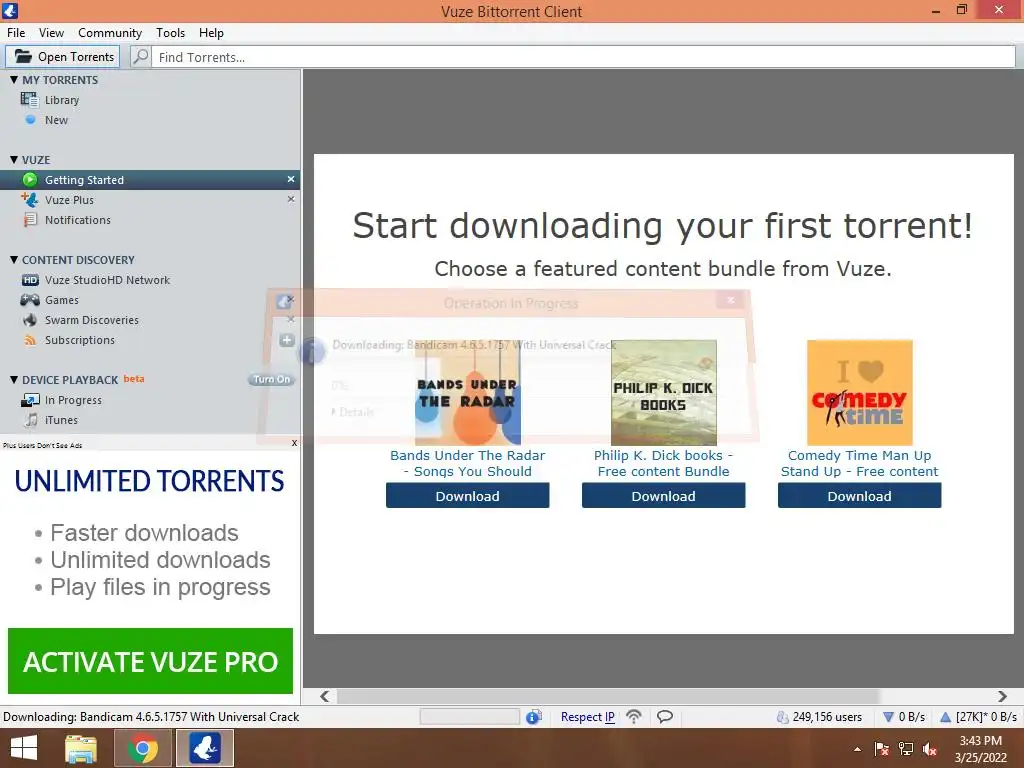1024x768 pixels.
Task: Download the Comedy Time Man Up bundle
Action: pyautogui.click(x=859, y=496)
